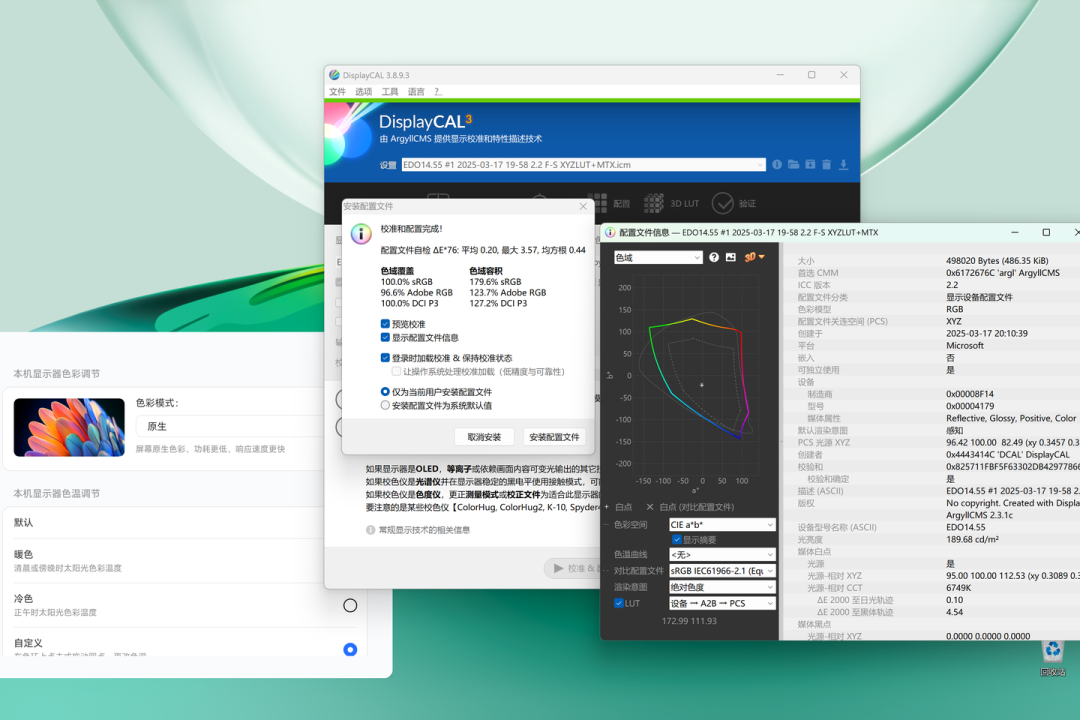
Task: Click the trash delete icon in DisplayCAL header
Action: click(x=827, y=165)
